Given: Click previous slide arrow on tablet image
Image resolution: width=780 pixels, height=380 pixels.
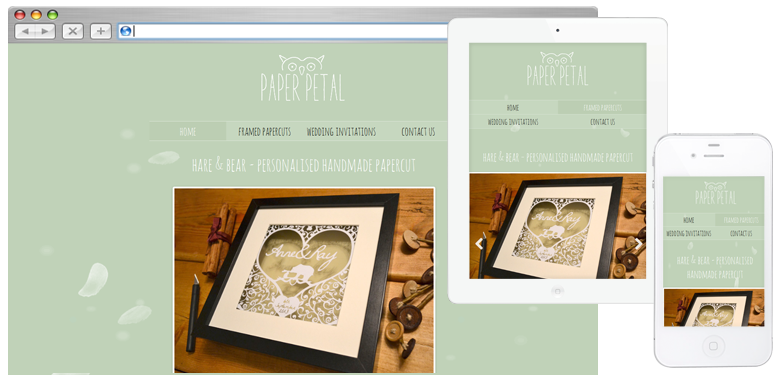Looking at the screenshot, I should pyautogui.click(x=479, y=244).
